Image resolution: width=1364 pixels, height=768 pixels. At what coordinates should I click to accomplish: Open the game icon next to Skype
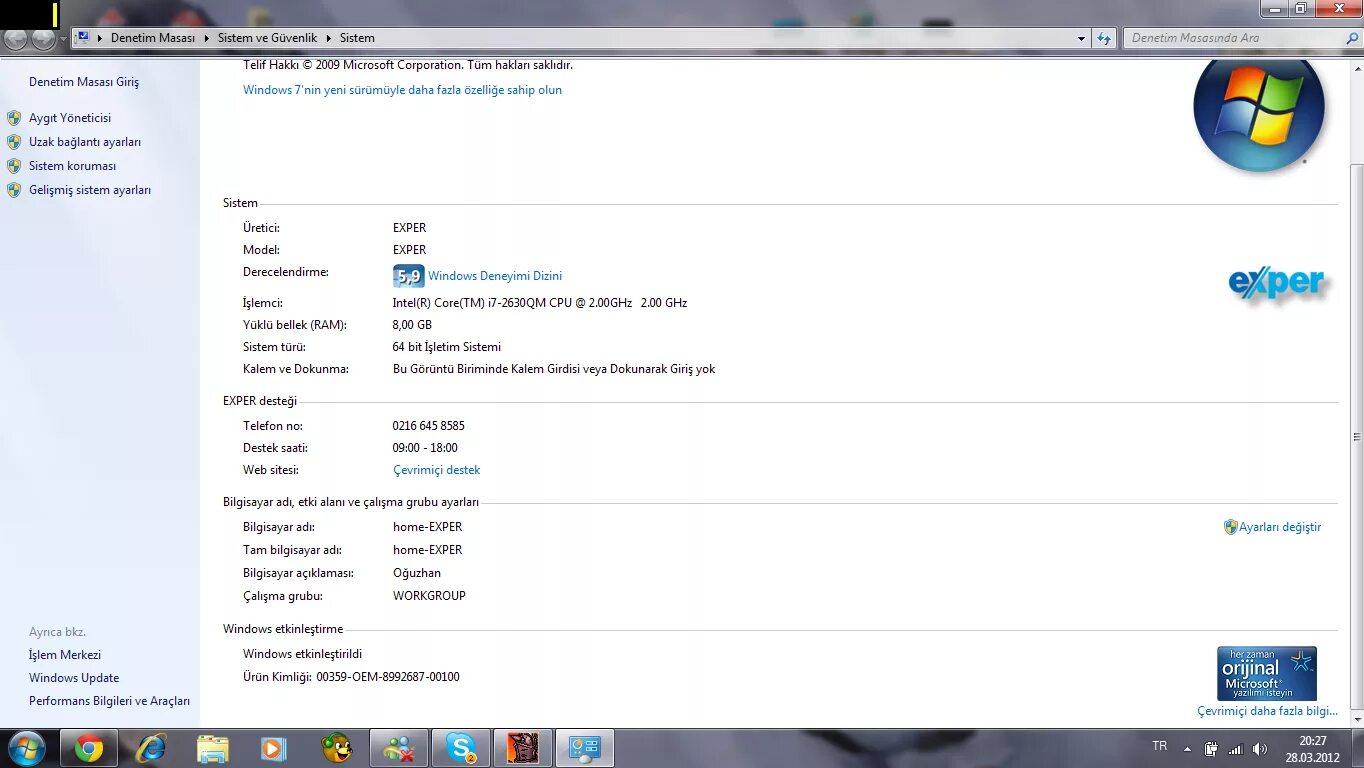523,748
